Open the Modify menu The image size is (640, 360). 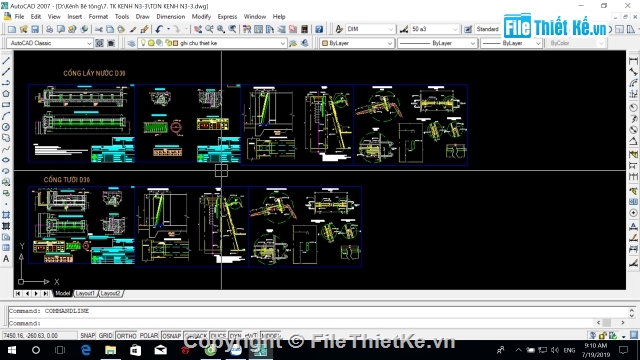(x=201, y=17)
